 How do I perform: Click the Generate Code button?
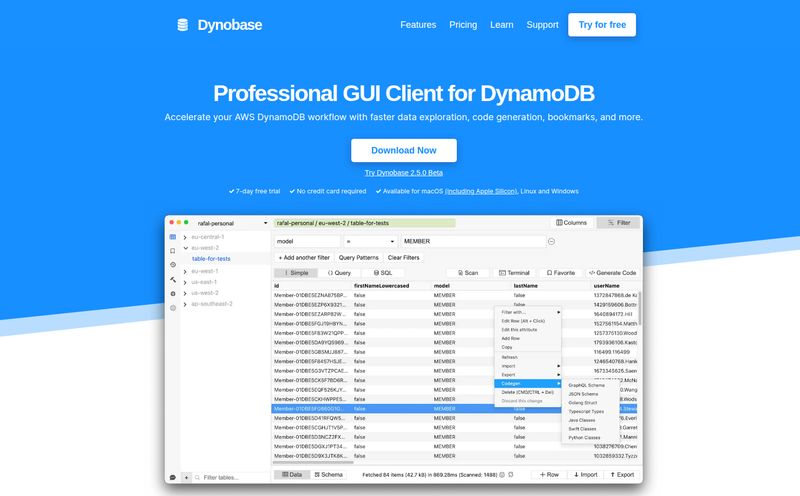(612, 273)
